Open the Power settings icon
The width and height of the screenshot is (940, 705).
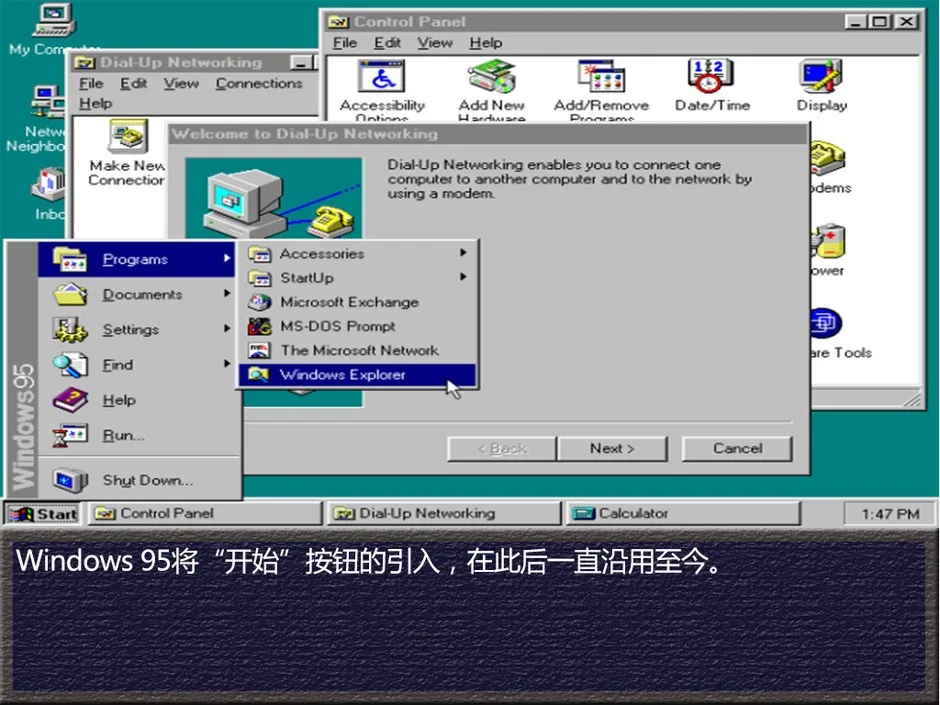(829, 242)
